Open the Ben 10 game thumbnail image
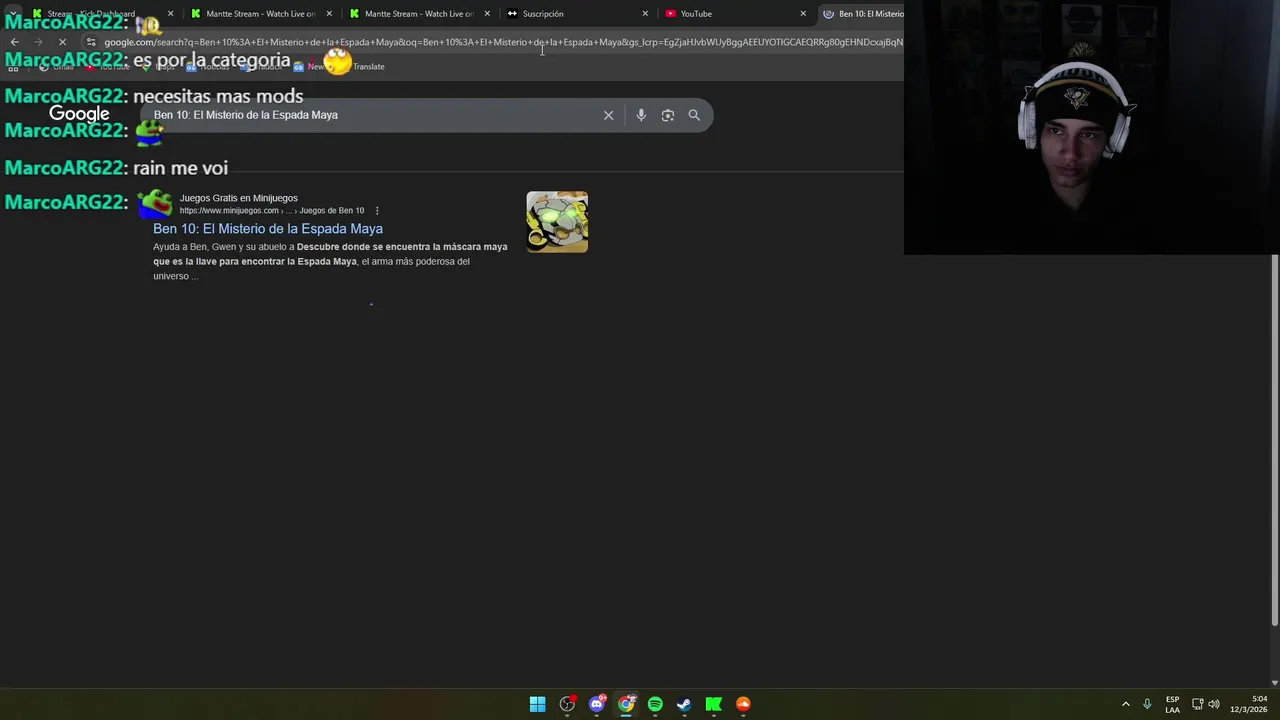The height and width of the screenshot is (720, 1280). tap(557, 222)
